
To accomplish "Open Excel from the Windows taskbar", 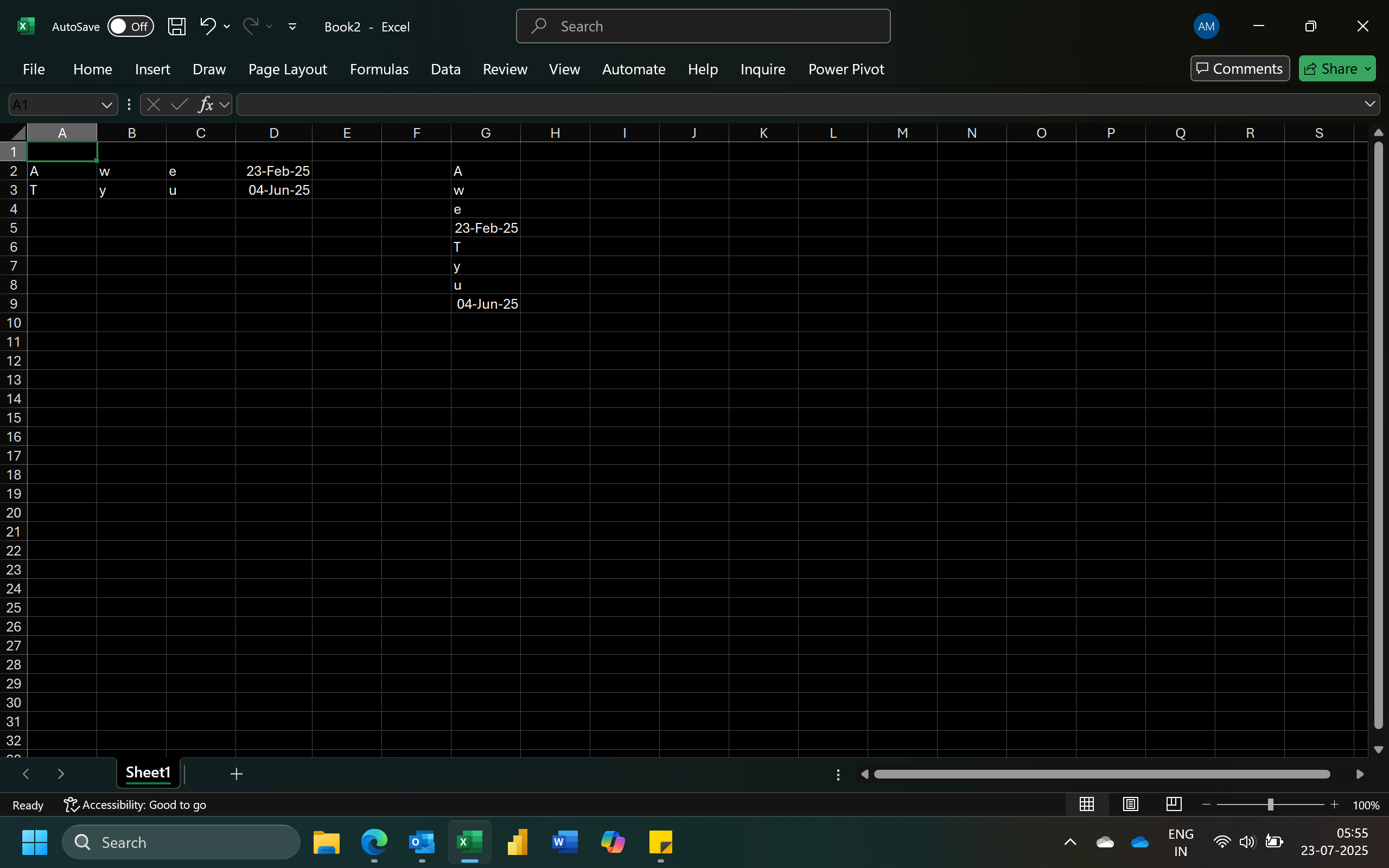I will click(469, 842).
